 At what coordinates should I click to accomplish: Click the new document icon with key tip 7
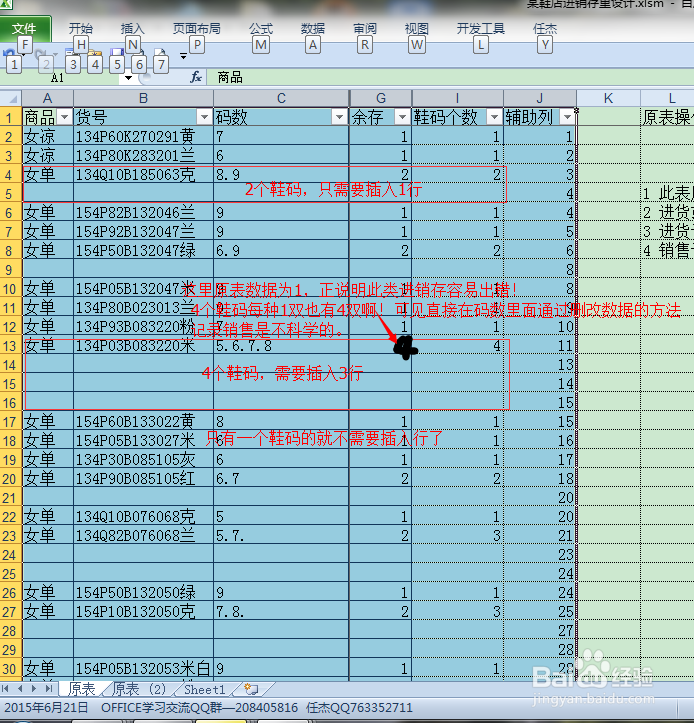pyautogui.click(x=160, y=53)
